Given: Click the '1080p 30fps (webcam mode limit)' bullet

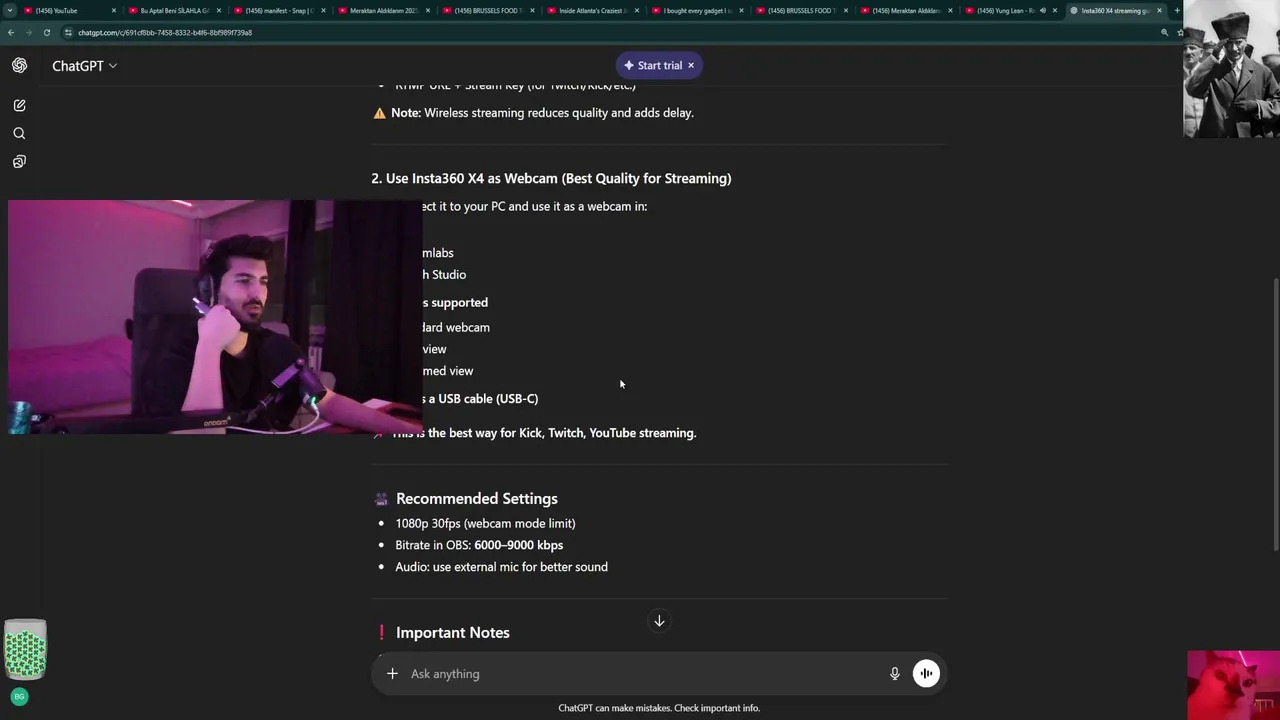Looking at the screenshot, I should 485,523.
